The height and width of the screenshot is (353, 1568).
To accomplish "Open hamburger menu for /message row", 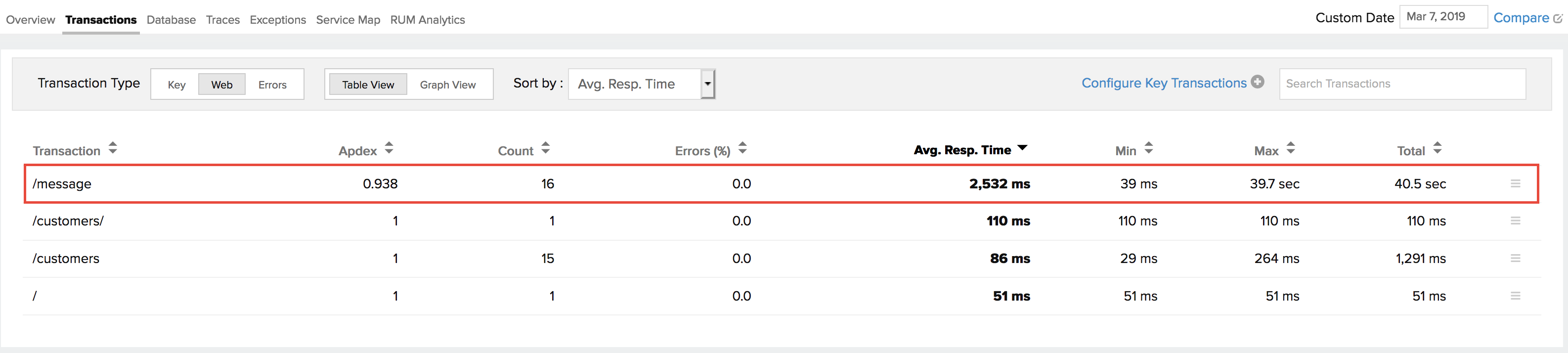I will point(1515,184).
